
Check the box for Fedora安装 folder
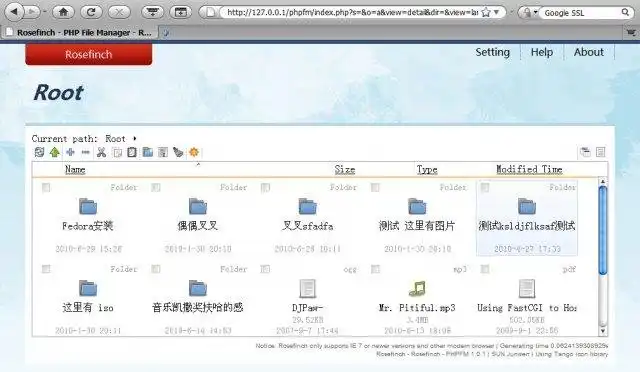tap(46, 187)
